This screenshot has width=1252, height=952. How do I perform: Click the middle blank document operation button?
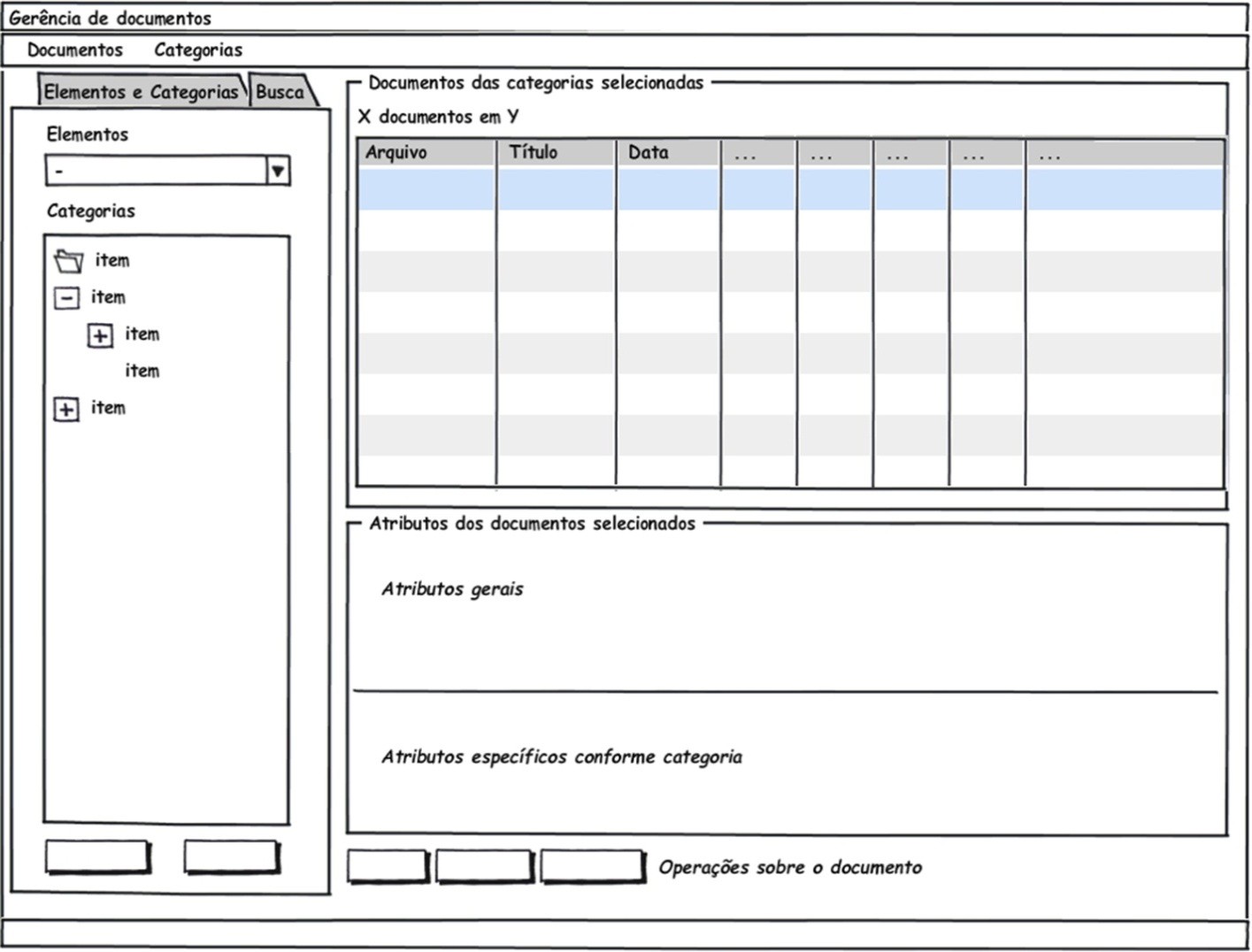pyautogui.click(x=485, y=866)
